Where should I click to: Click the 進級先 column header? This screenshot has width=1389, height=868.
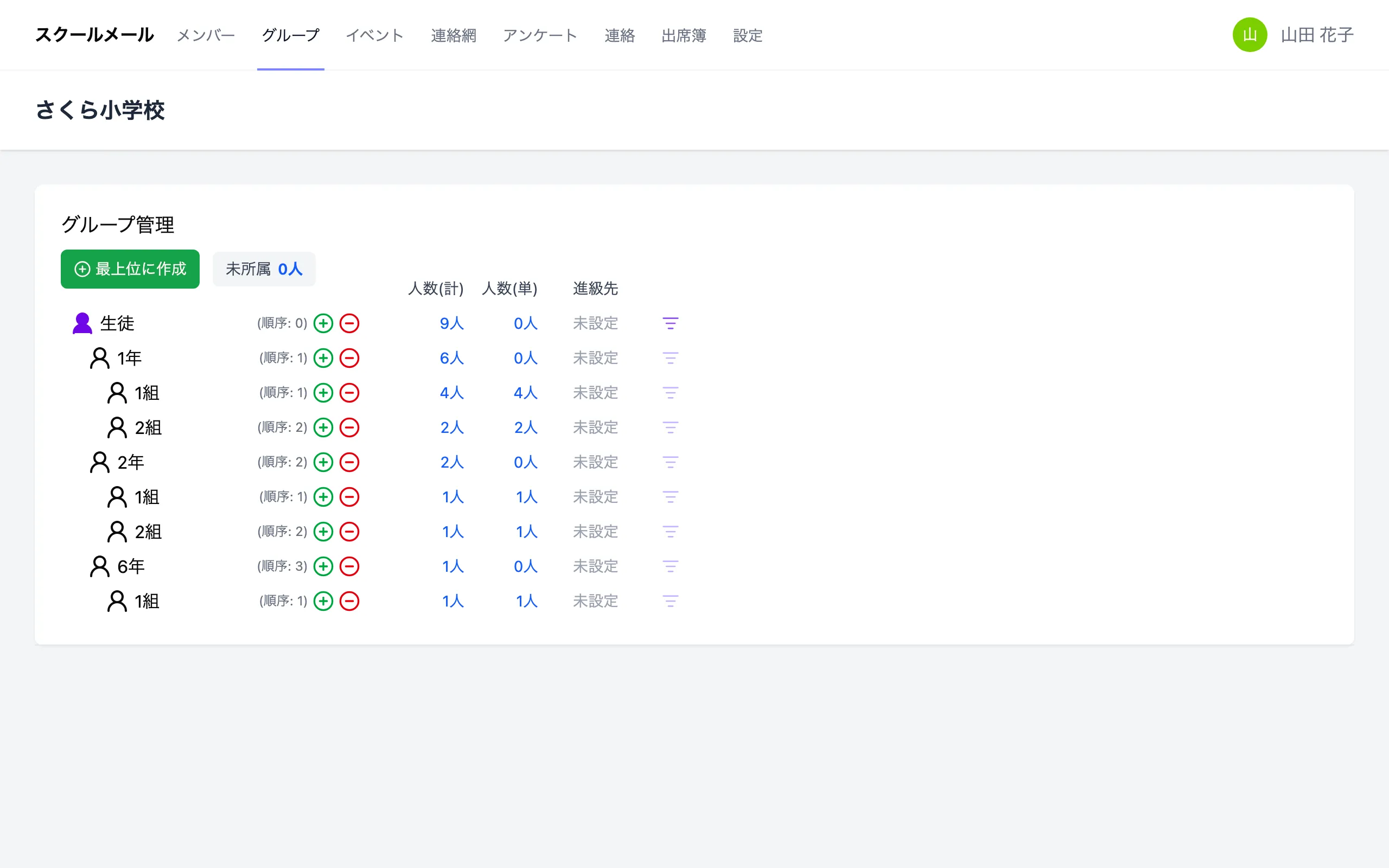tap(595, 288)
